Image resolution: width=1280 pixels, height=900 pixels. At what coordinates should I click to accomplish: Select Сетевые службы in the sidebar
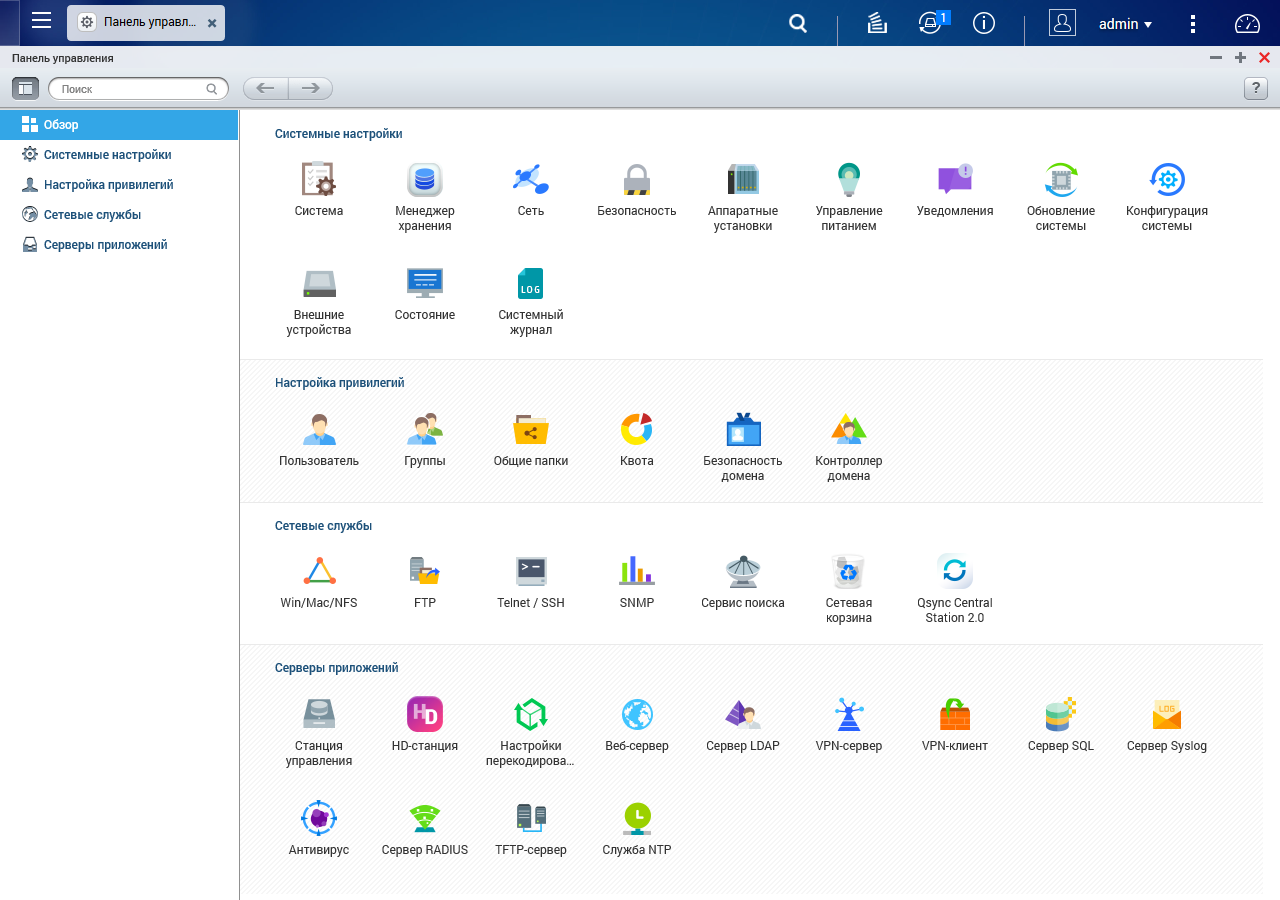(x=92, y=215)
